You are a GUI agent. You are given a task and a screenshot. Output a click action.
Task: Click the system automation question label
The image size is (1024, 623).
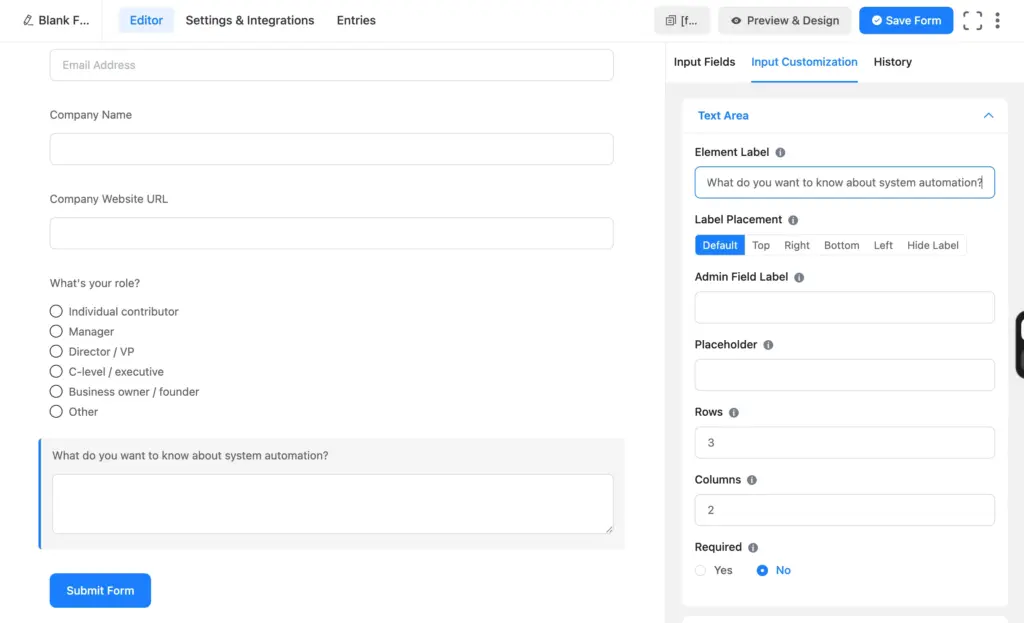(190, 455)
